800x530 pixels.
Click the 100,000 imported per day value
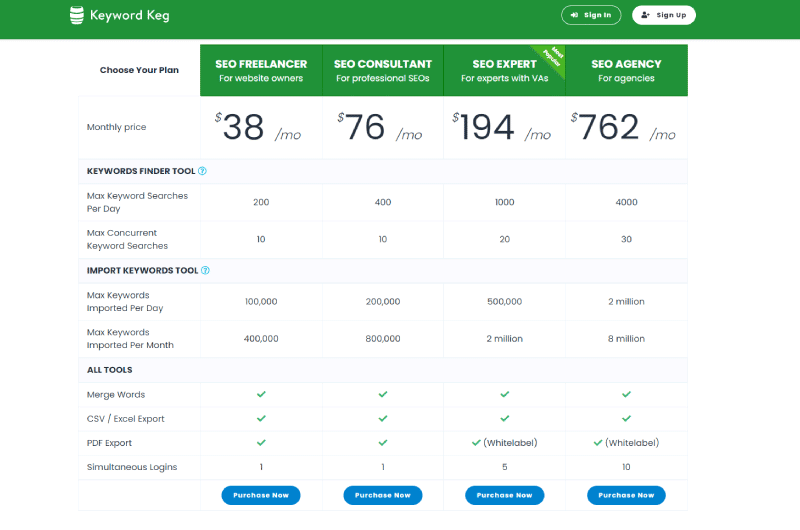pos(261,301)
